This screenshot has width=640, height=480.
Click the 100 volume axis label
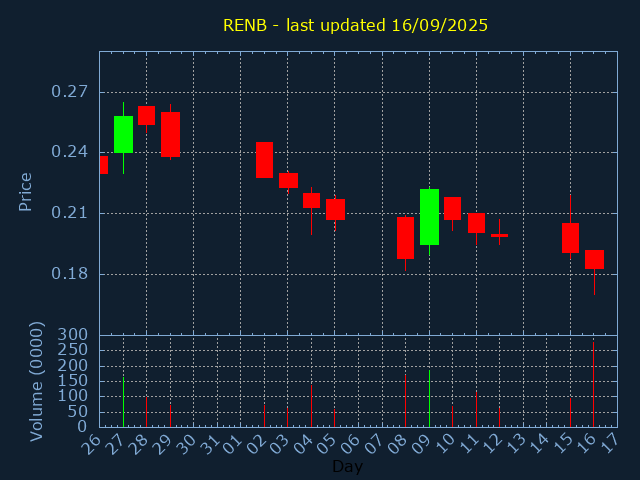(x=73, y=396)
